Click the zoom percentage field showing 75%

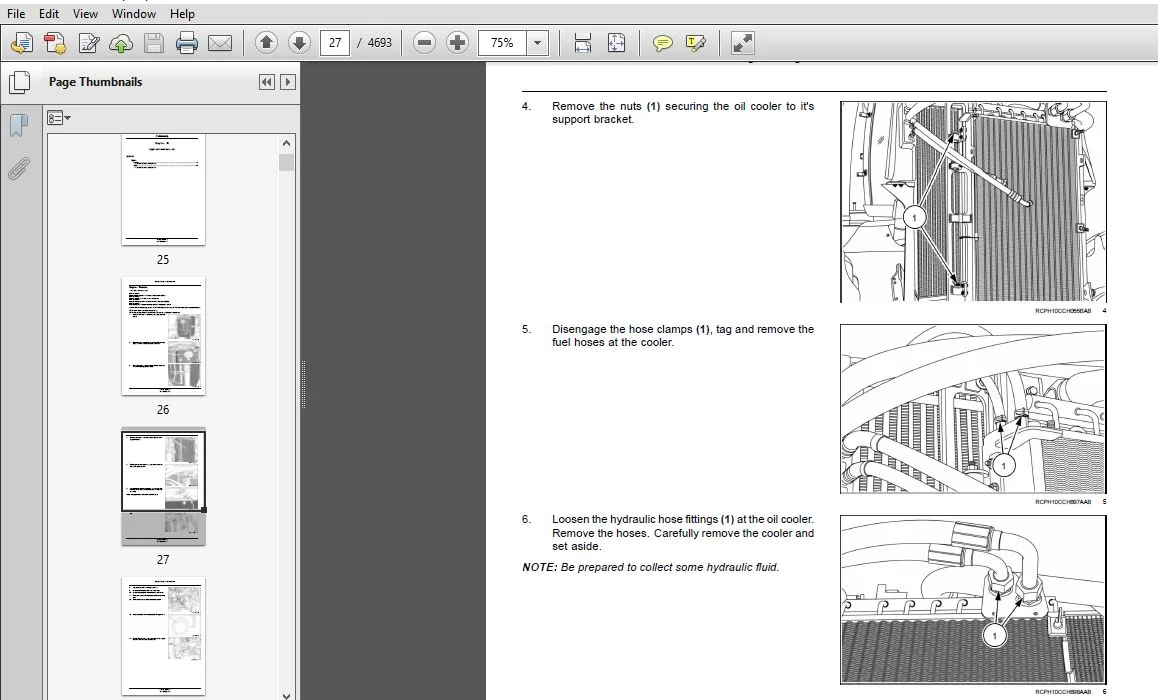point(502,43)
